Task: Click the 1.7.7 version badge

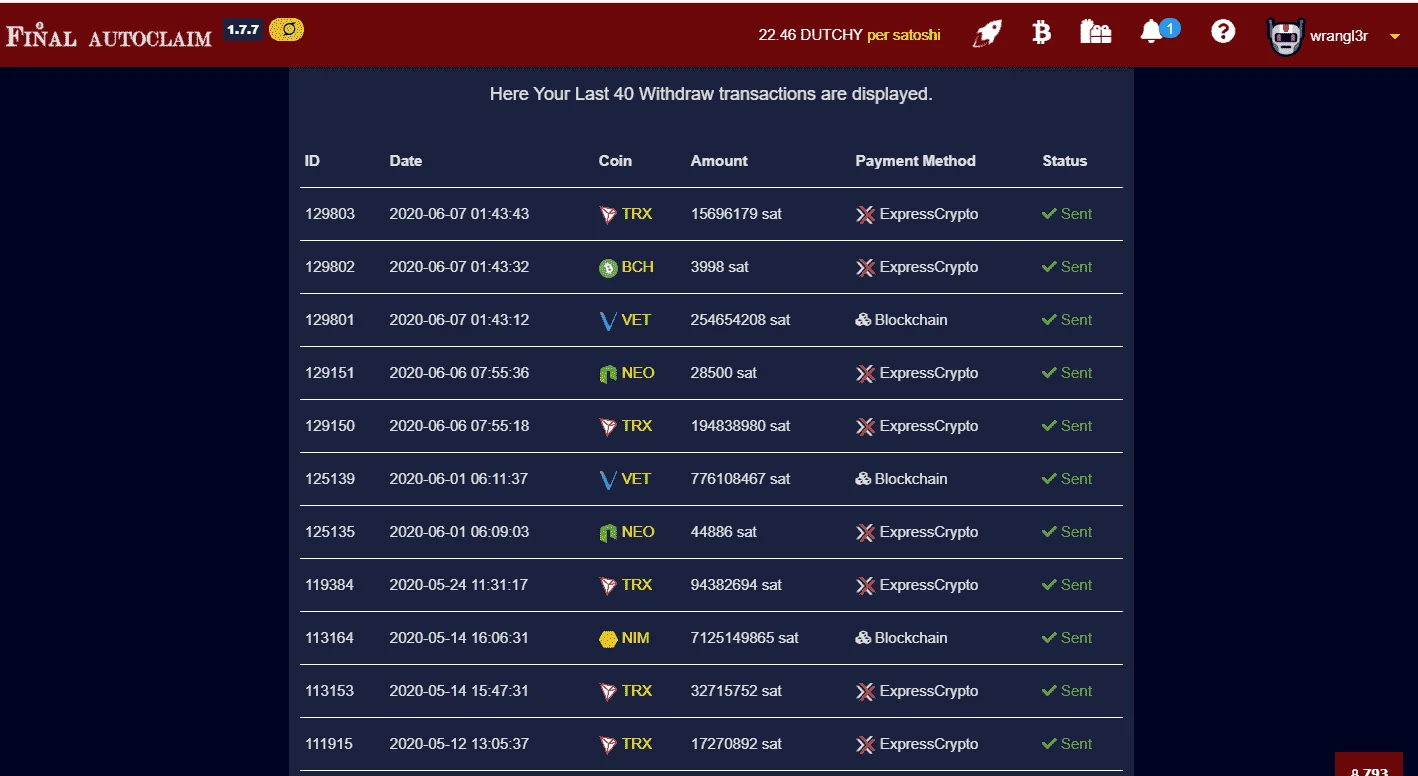Action: click(x=243, y=30)
